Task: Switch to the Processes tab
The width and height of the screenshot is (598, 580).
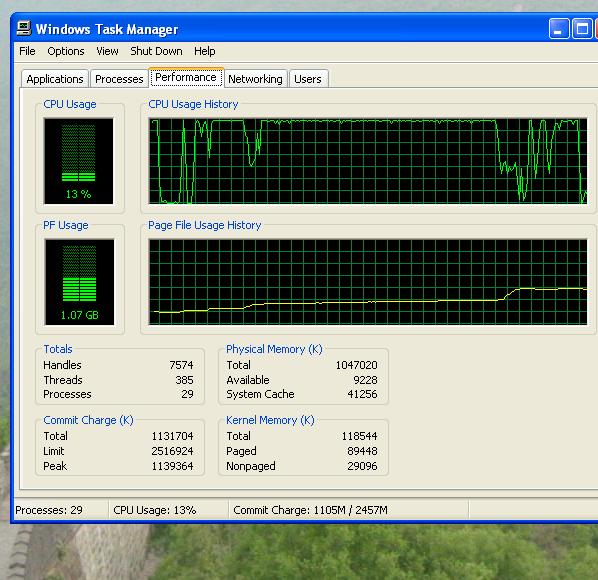Action: (119, 79)
